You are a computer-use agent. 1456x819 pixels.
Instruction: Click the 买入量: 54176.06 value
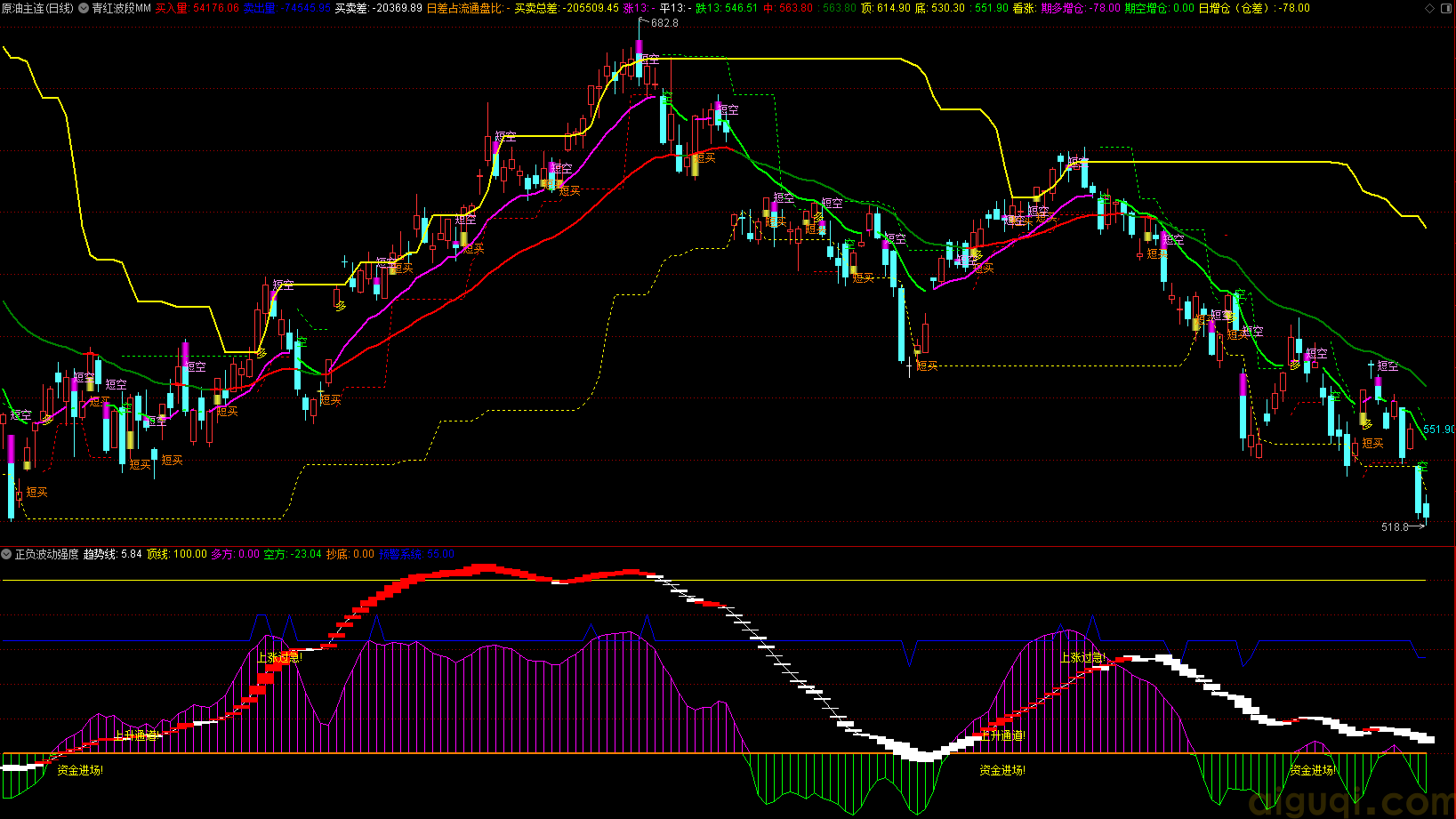tap(197, 8)
